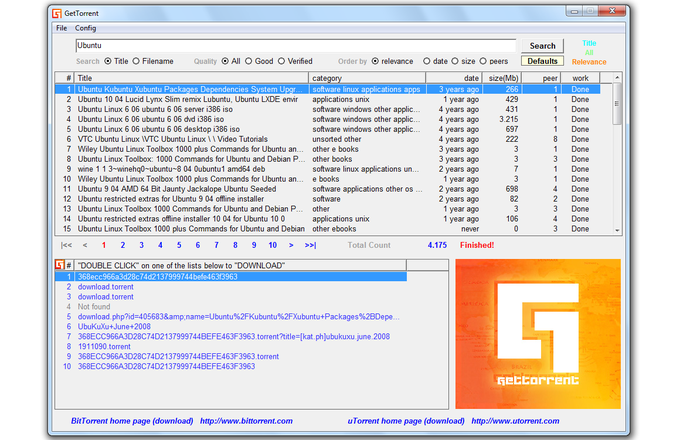Click the Title column header
680x440 pixels.
point(191,78)
